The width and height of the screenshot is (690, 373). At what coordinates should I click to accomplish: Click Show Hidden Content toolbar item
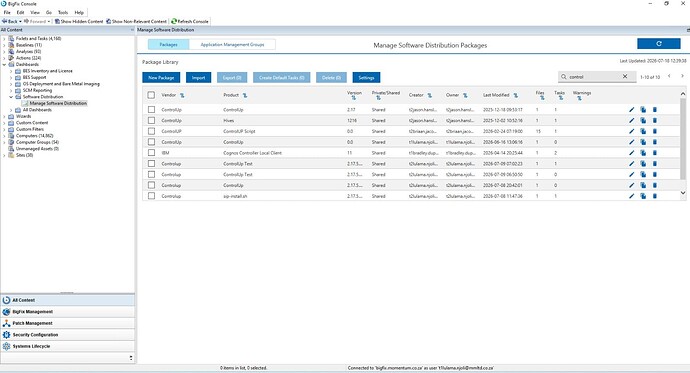tap(79, 21)
